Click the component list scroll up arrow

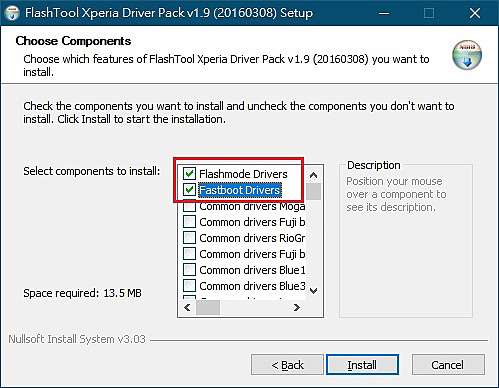(313, 175)
